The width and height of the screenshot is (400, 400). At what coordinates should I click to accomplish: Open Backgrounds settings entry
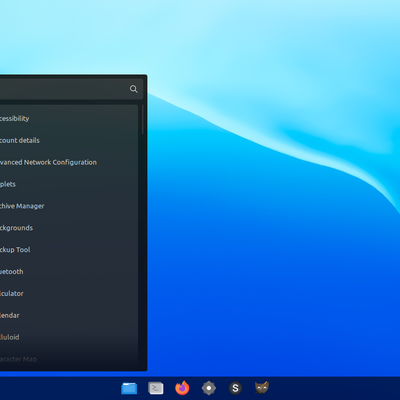[69, 228]
